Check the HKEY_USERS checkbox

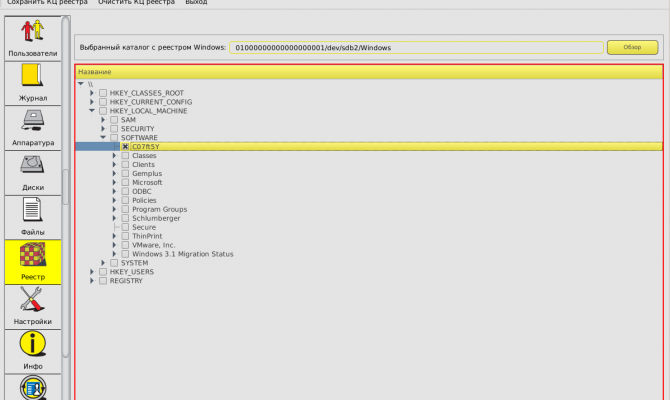(x=103, y=272)
